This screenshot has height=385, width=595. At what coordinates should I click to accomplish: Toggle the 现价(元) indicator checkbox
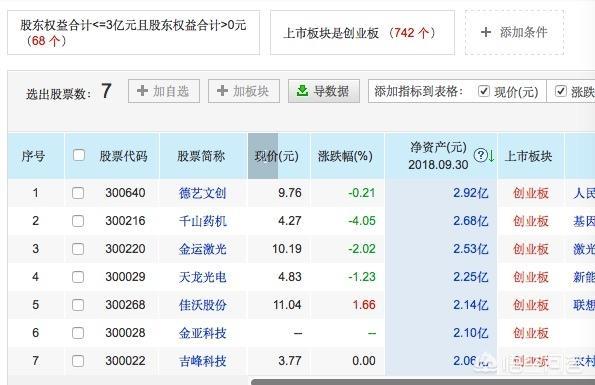click(x=483, y=91)
